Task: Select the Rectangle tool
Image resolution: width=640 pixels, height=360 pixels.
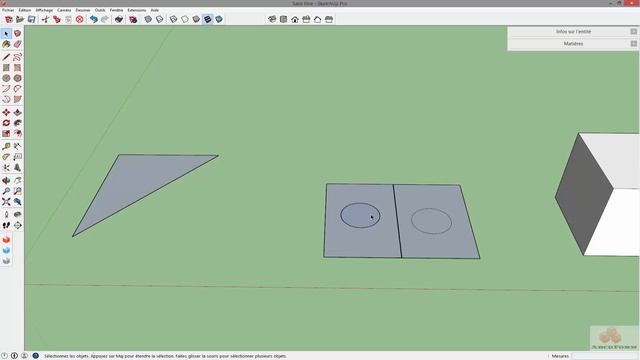Action: (x=6, y=68)
